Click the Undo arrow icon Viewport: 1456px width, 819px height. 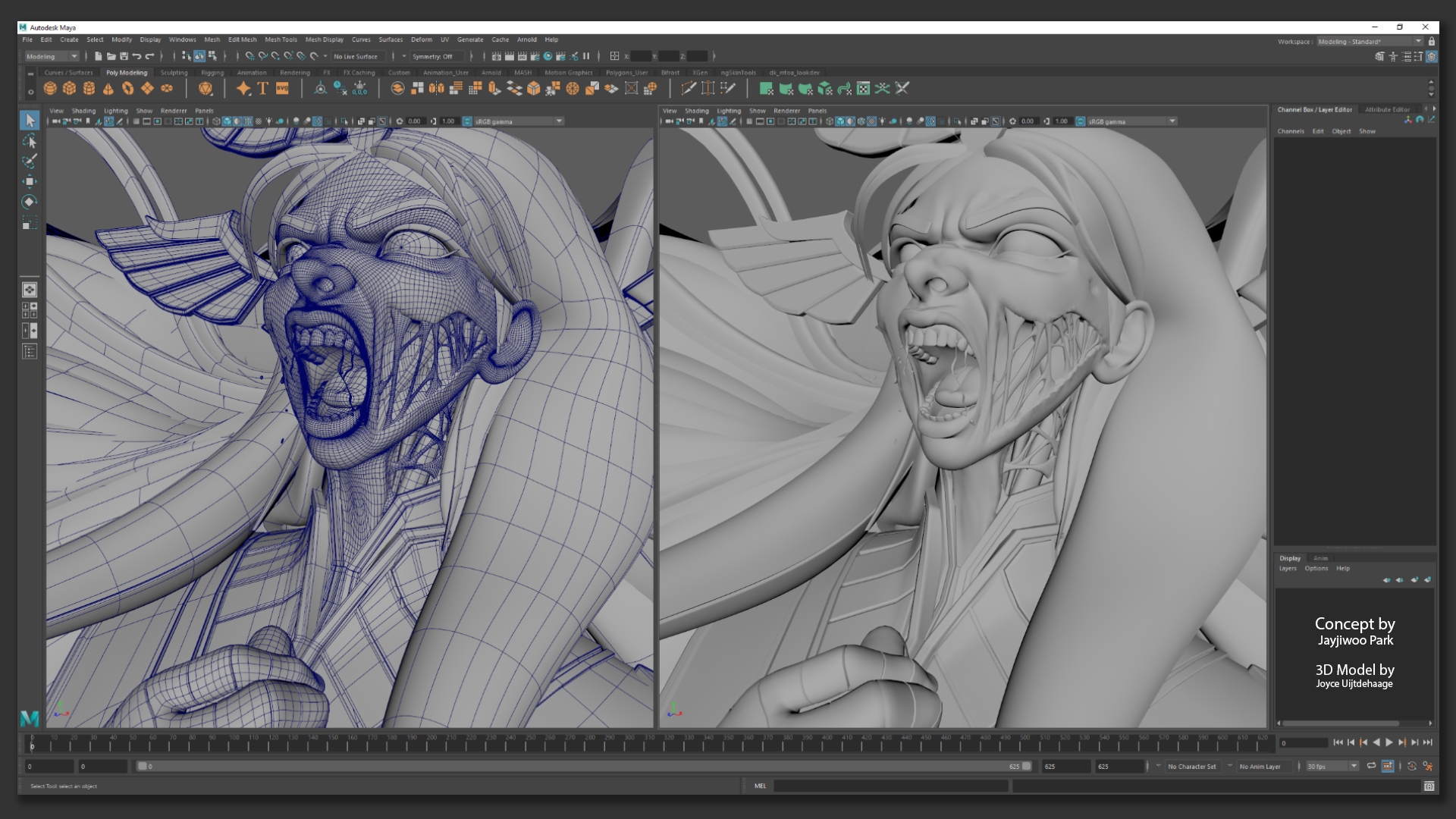(136, 56)
